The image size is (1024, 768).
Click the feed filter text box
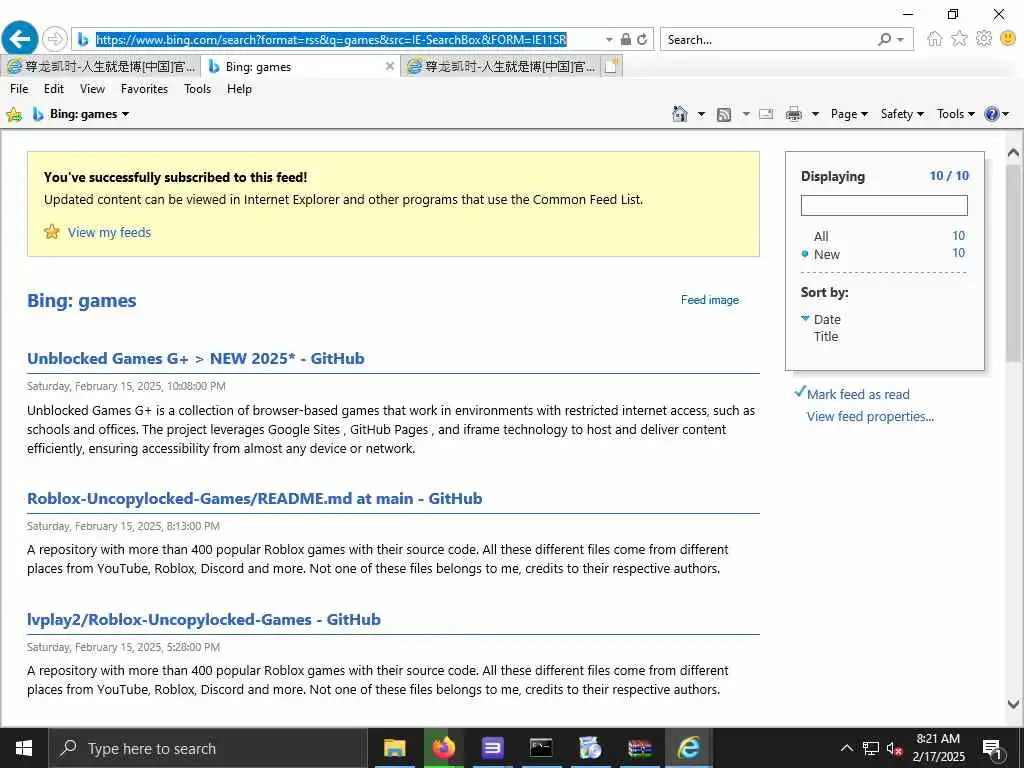[884, 205]
